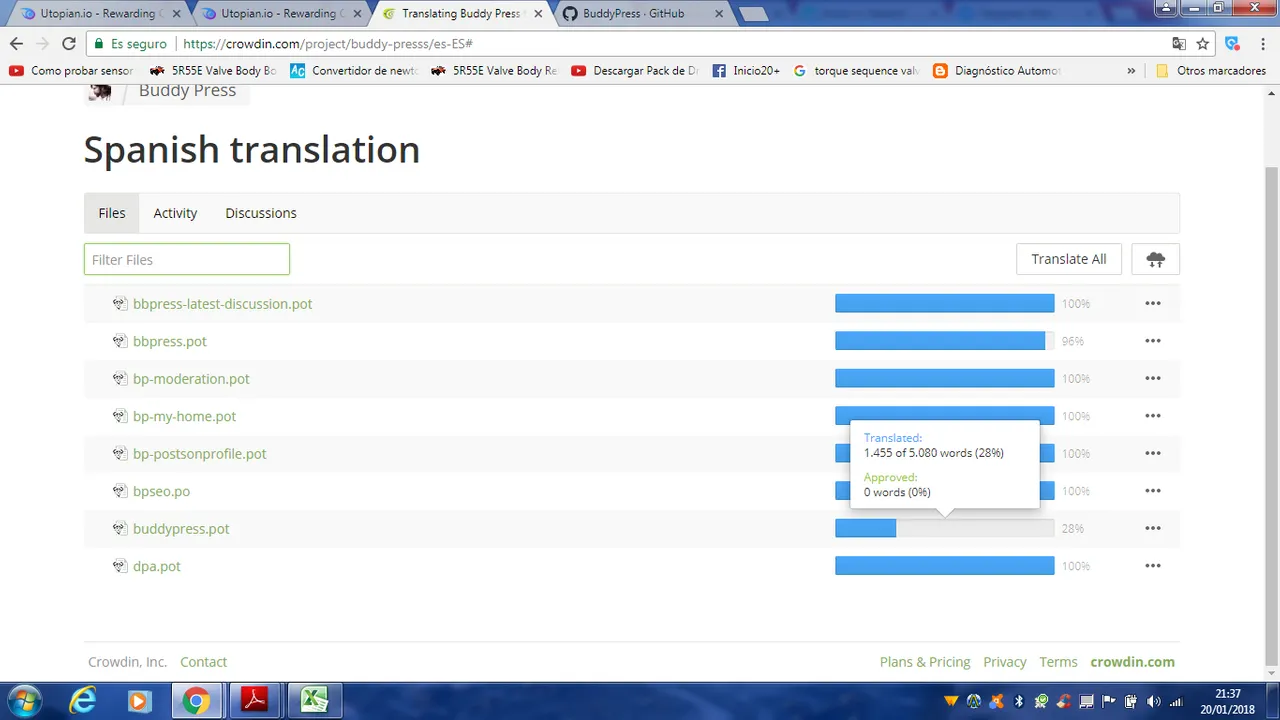This screenshot has width=1280, height=720.
Task: Open Plans & Pricing footer link
Action: point(925,662)
